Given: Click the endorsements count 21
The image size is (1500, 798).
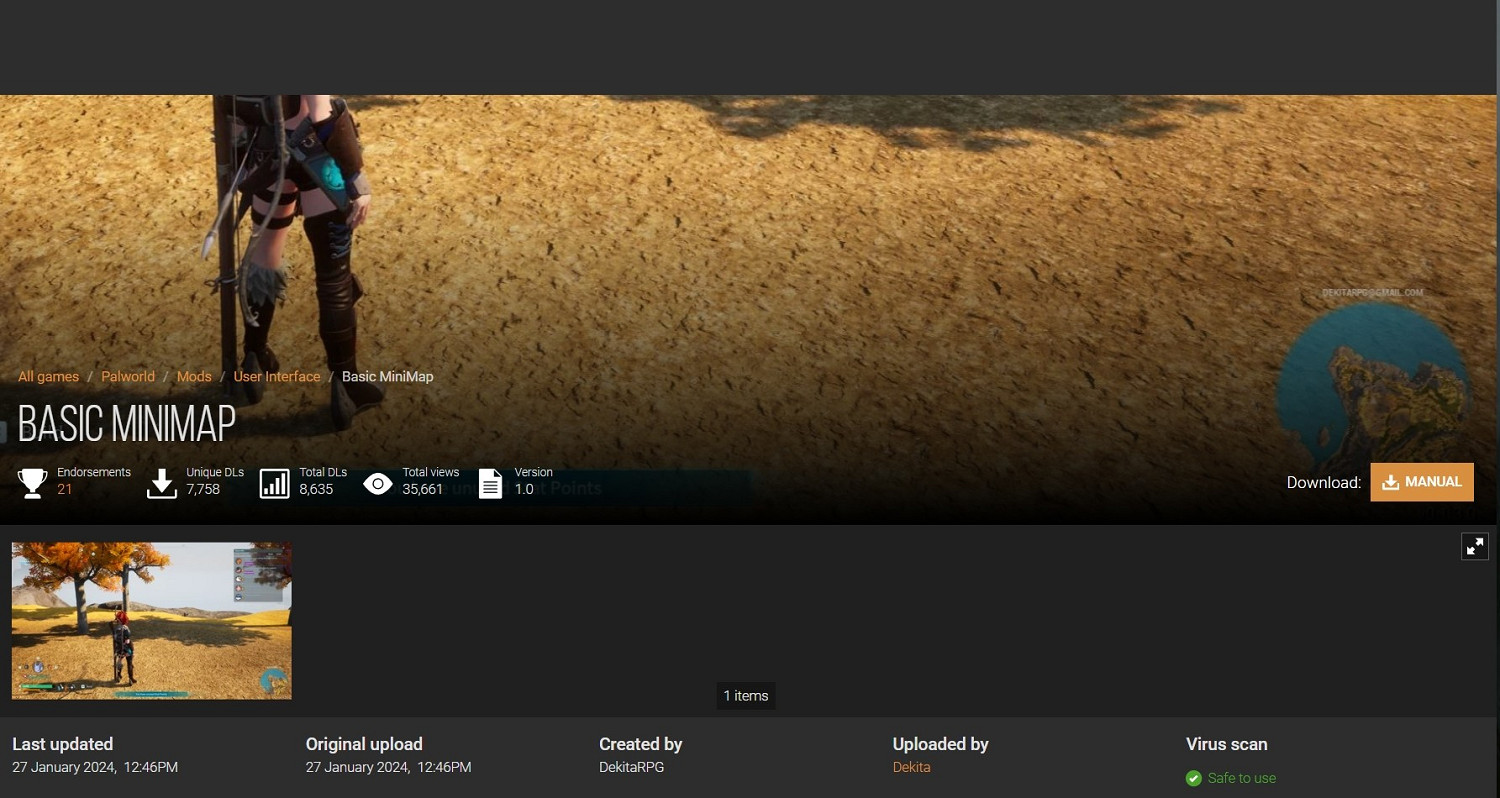Looking at the screenshot, I should pos(65,489).
